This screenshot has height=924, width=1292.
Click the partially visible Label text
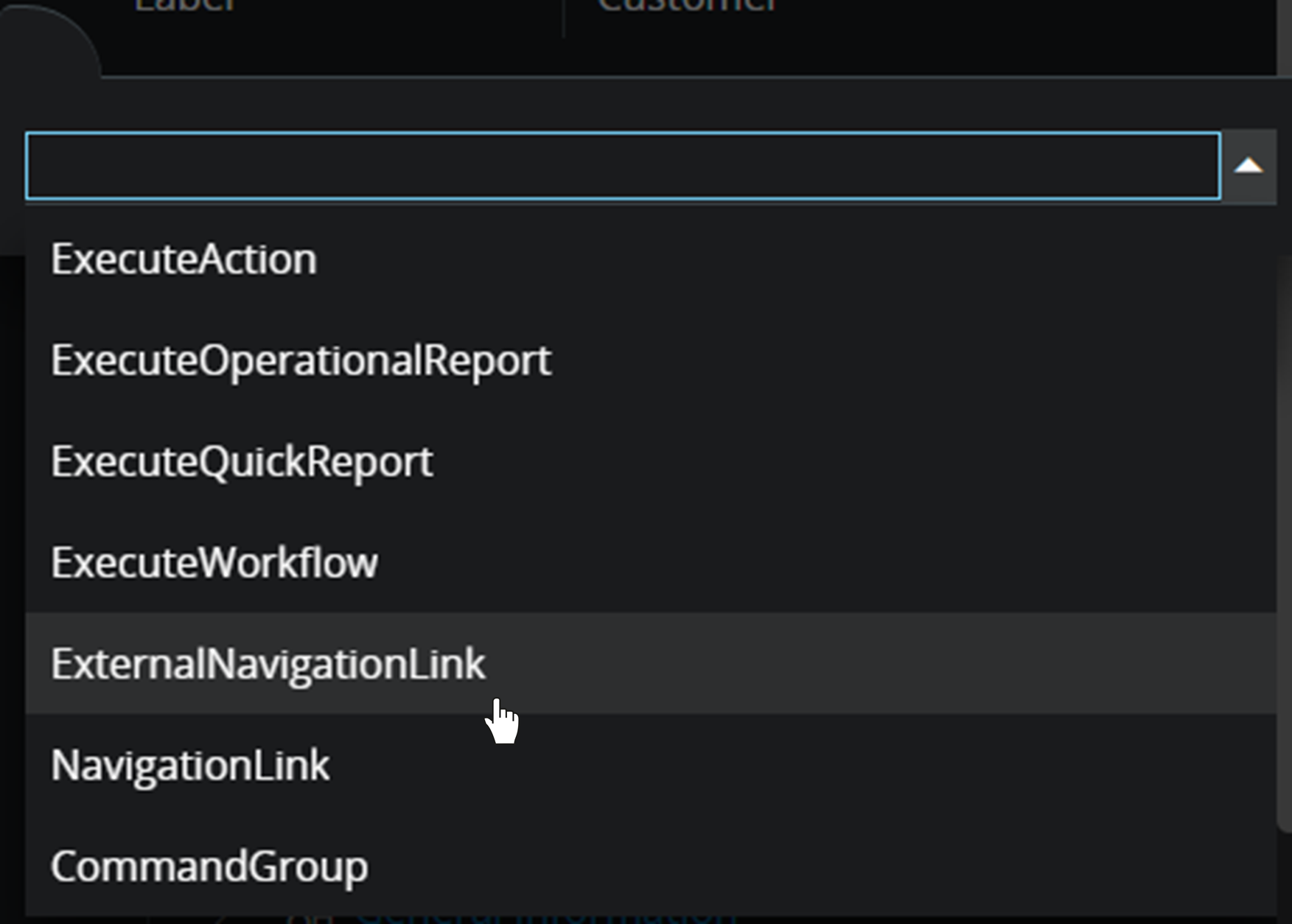click(x=184, y=6)
